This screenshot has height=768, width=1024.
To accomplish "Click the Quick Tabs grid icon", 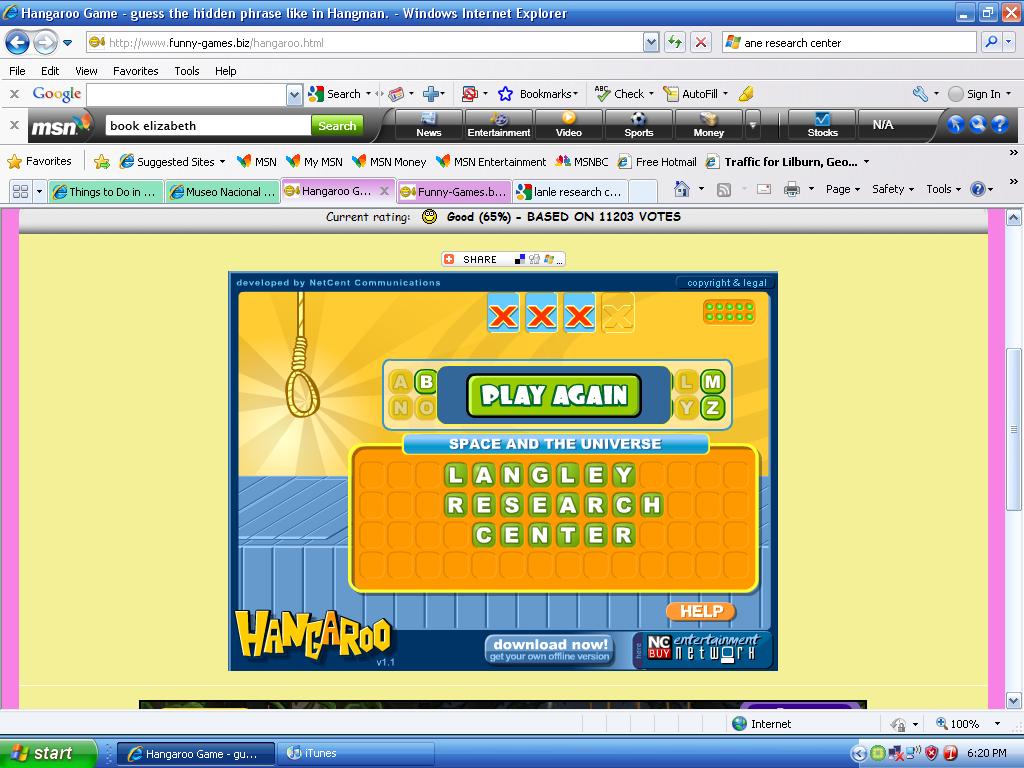I will tap(20, 191).
